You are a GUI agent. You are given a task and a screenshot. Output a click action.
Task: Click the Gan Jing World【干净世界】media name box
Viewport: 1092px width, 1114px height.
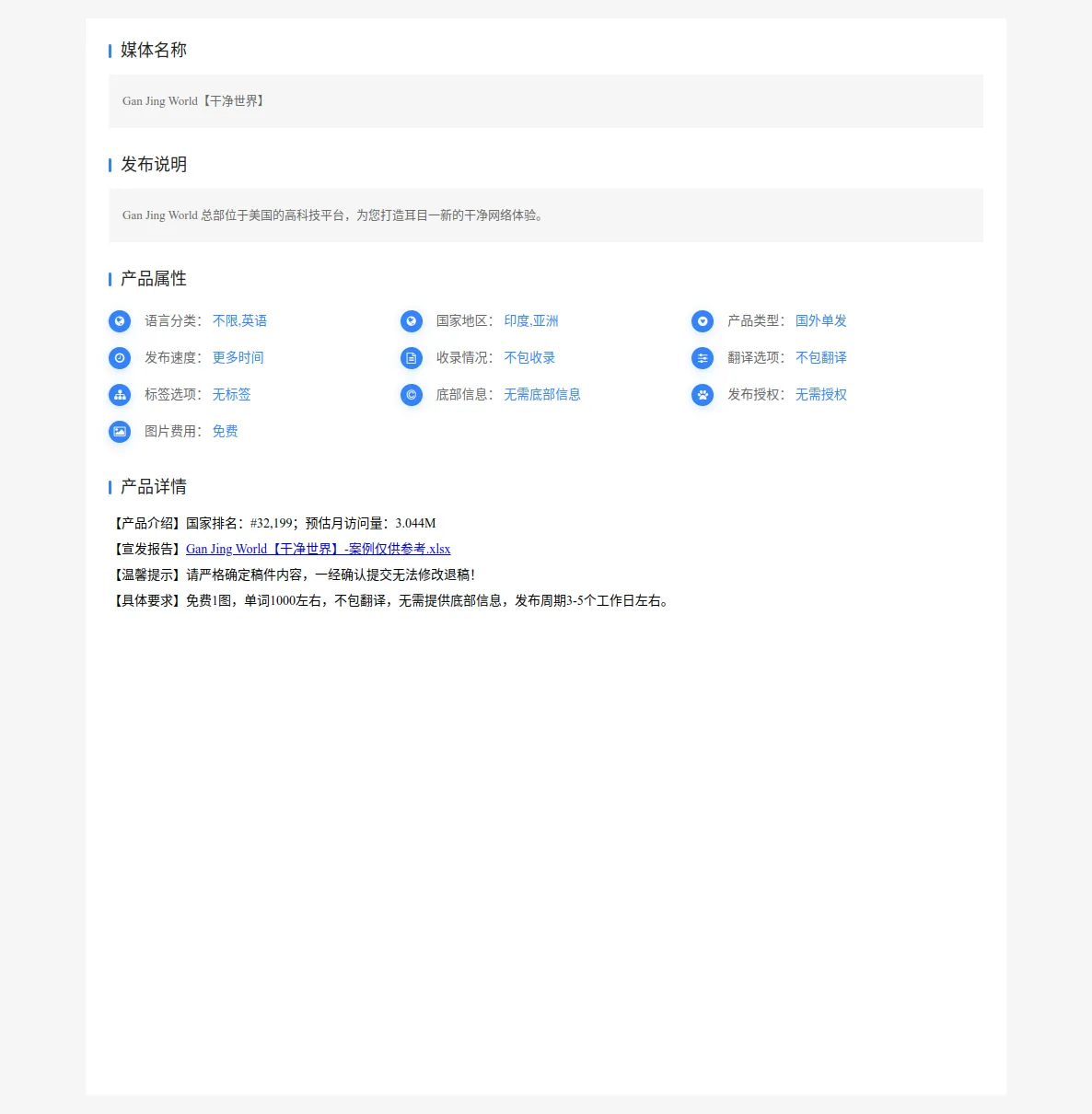(x=546, y=101)
